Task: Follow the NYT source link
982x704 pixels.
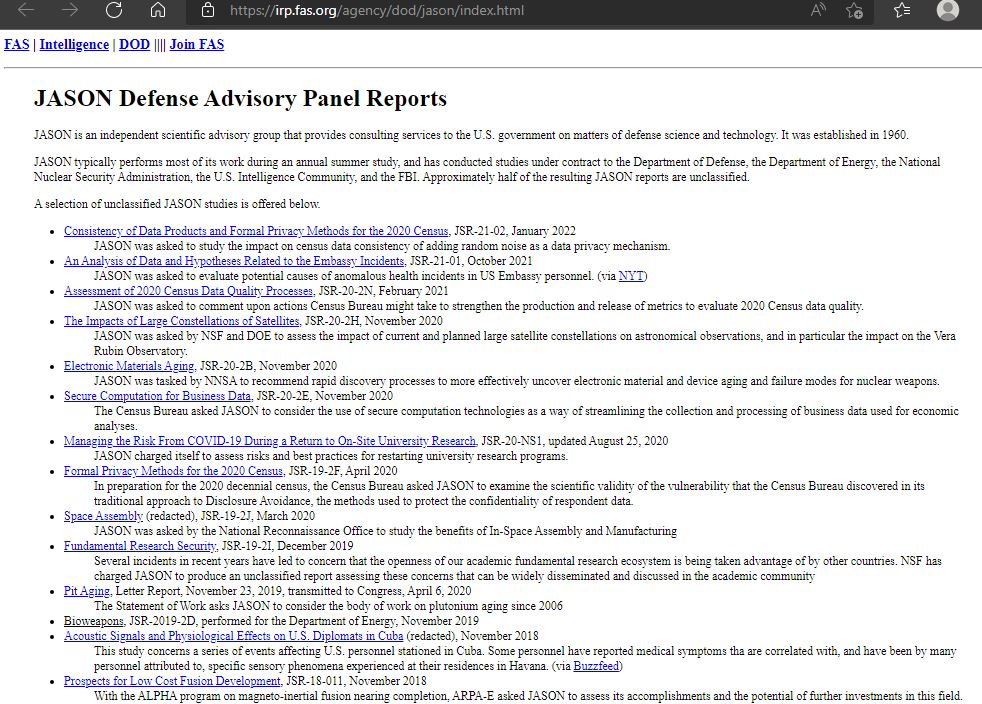Action: 631,276
